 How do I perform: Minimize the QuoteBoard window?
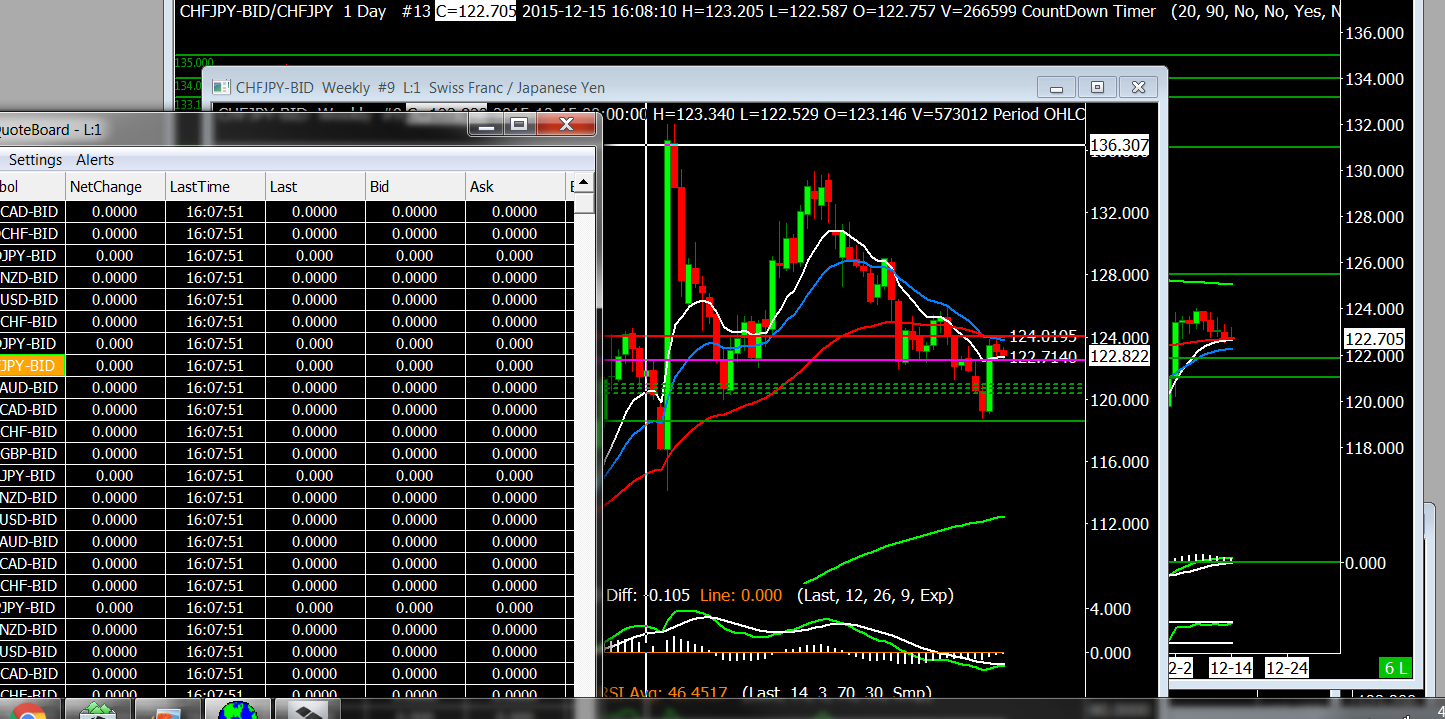point(487,125)
